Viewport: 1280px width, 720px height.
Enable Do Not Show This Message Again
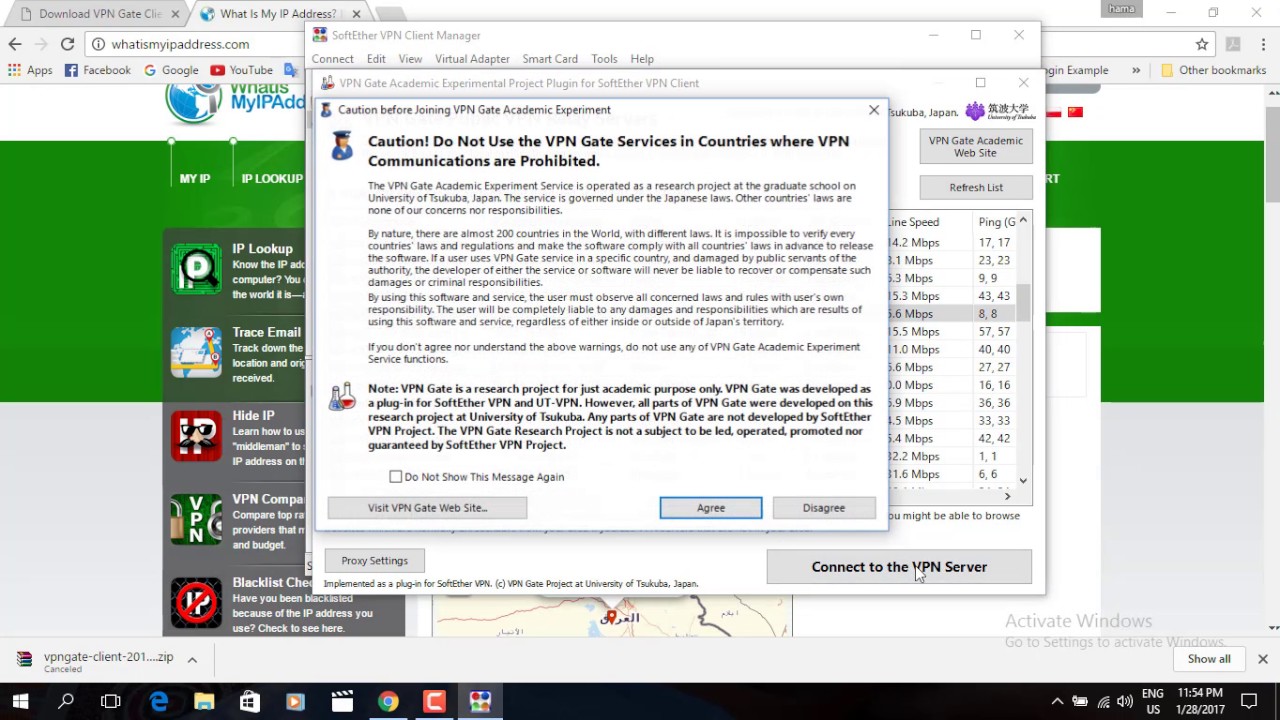(x=396, y=477)
